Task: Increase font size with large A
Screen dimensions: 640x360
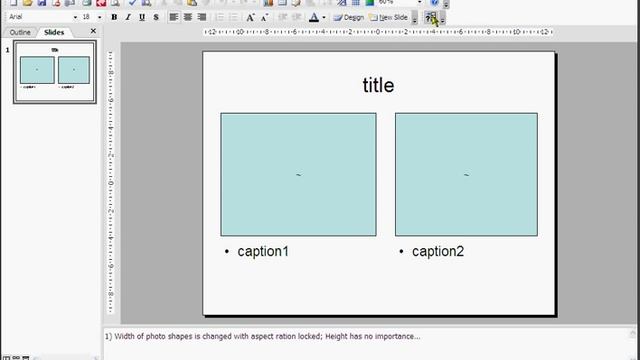Action: pos(250,17)
